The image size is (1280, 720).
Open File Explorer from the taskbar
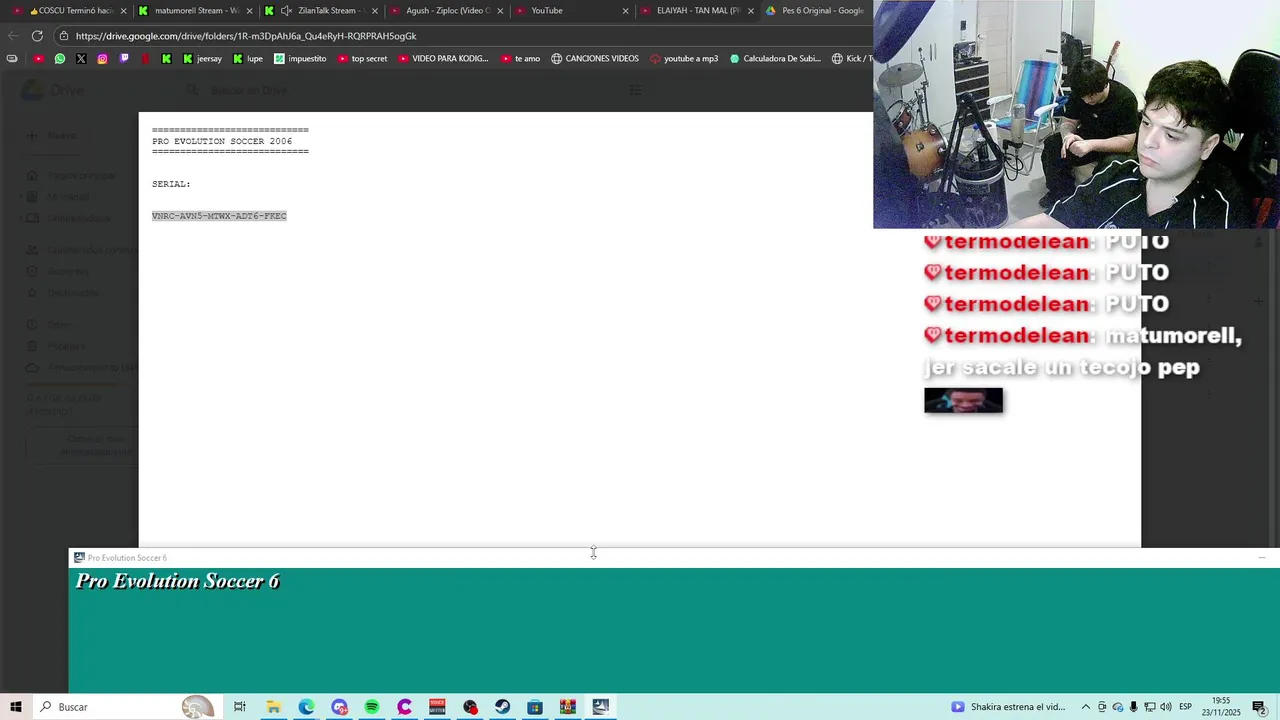click(x=273, y=707)
